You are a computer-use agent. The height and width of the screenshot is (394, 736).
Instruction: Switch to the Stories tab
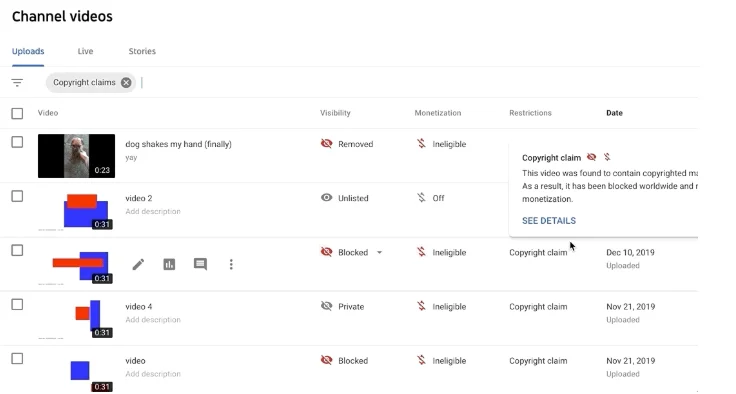[142, 51]
